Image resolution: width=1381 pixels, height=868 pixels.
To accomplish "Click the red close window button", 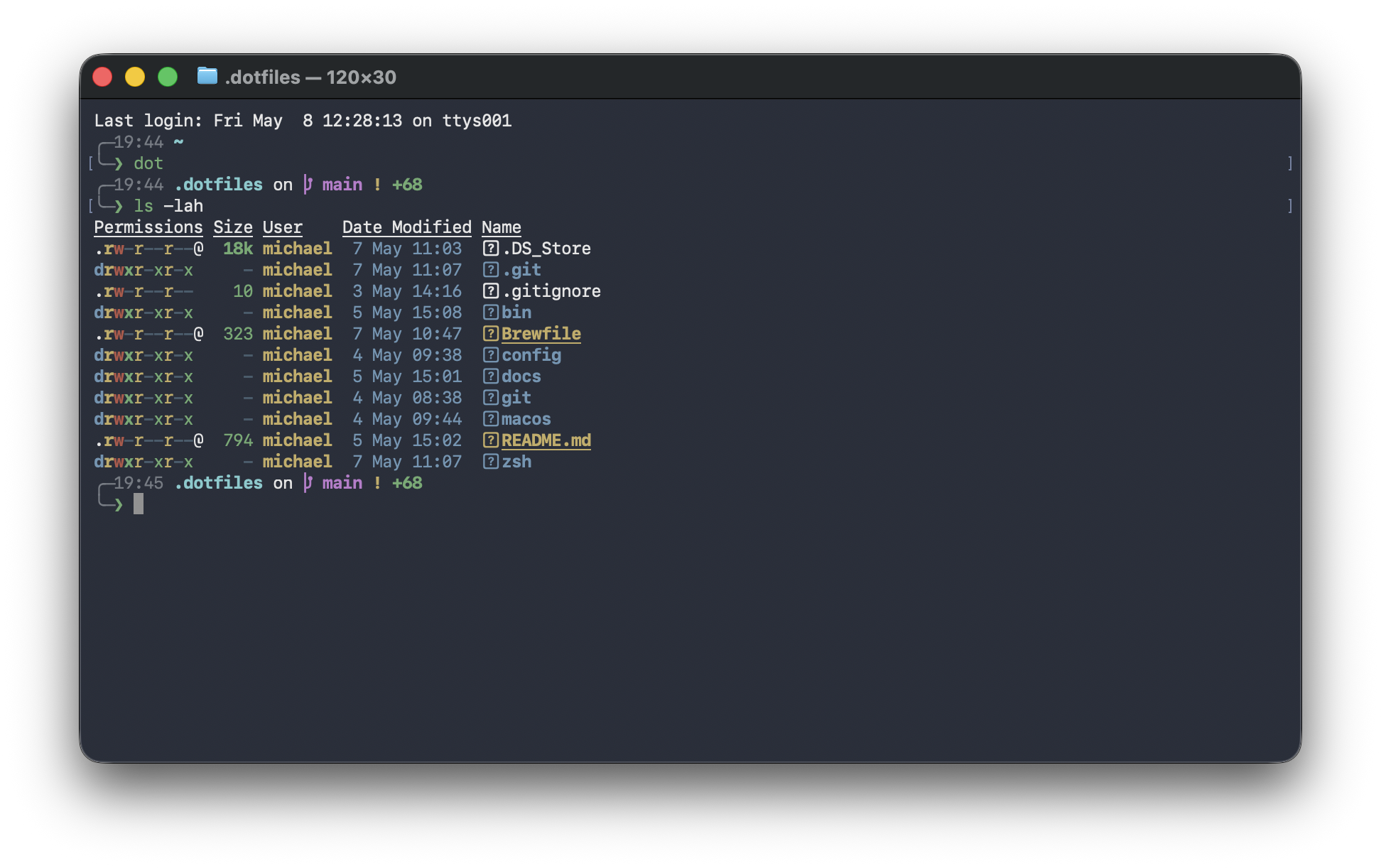I will coord(102,77).
